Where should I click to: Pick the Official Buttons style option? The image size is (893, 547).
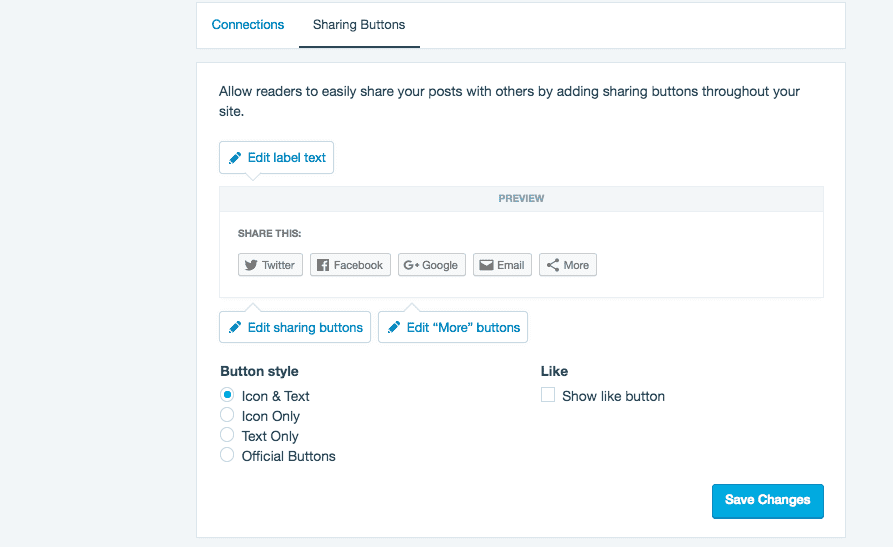[x=227, y=455]
